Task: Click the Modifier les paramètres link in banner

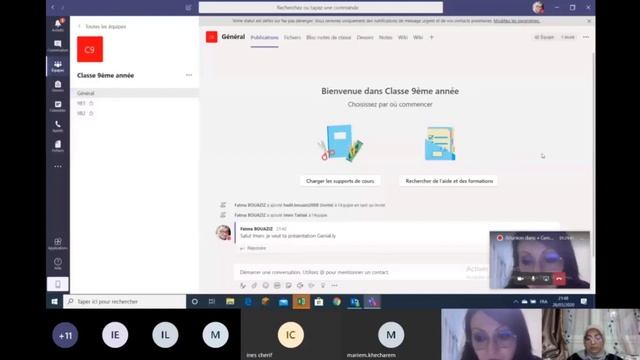Action: point(516,21)
